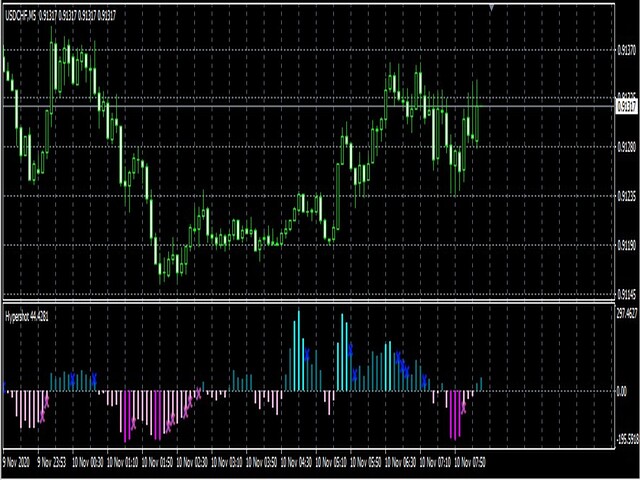The width and height of the screenshot is (640, 480).
Task: Click the 9 Nov 23:53 time label
Action: click(52, 462)
